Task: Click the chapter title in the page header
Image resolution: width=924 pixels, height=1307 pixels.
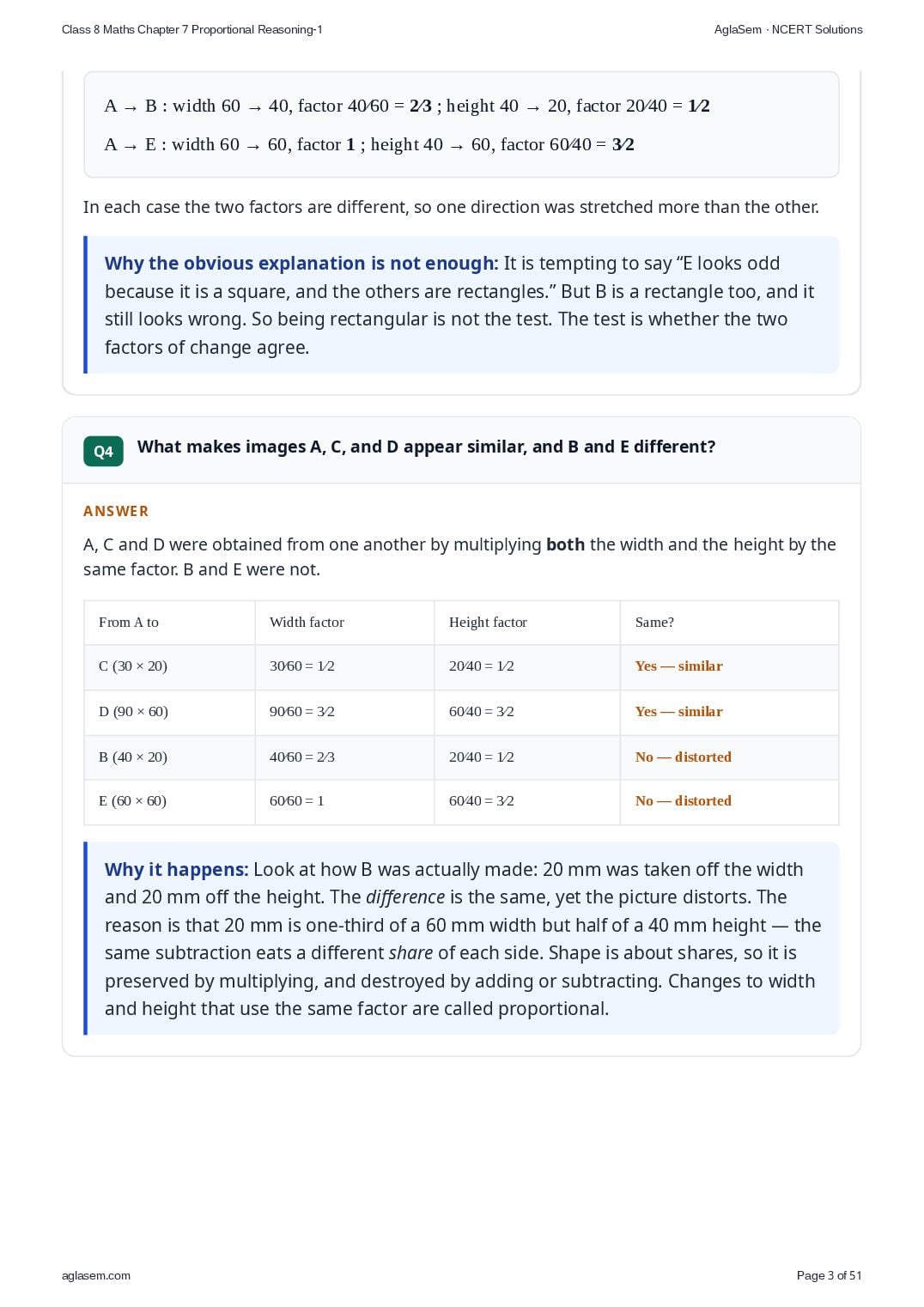Action: tap(192, 29)
